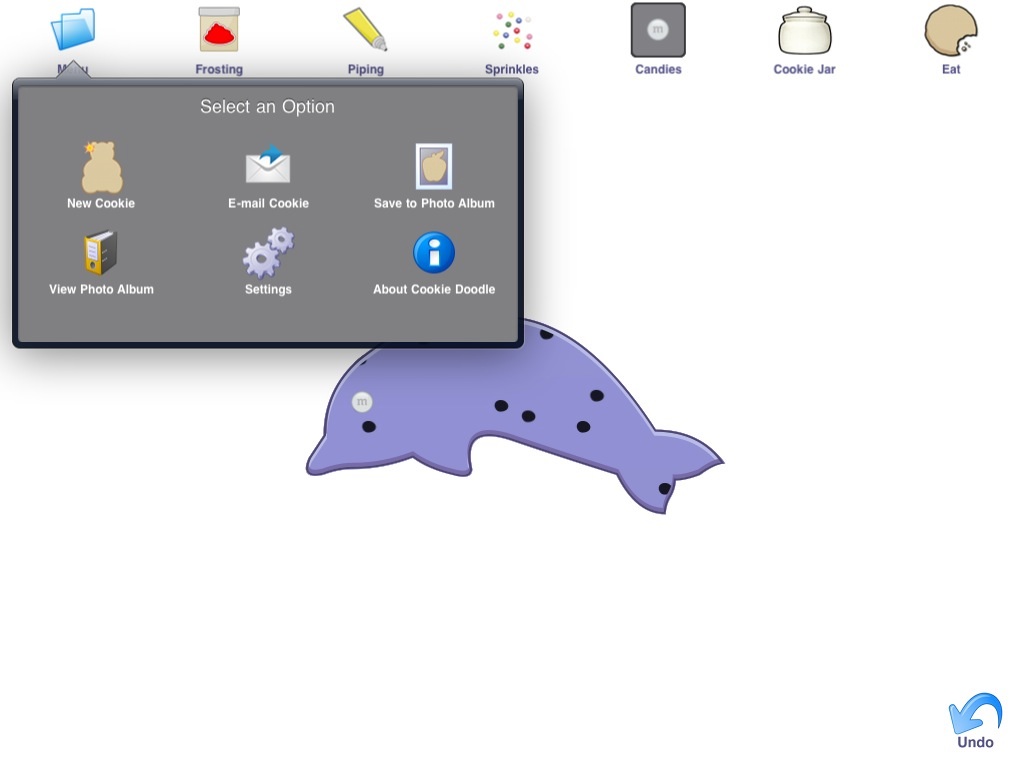The width and height of the screenshot is (1024, 768).
Task: Click the gray m candy on dolphin
Action: pyautogui.click(x=362, y=402)
